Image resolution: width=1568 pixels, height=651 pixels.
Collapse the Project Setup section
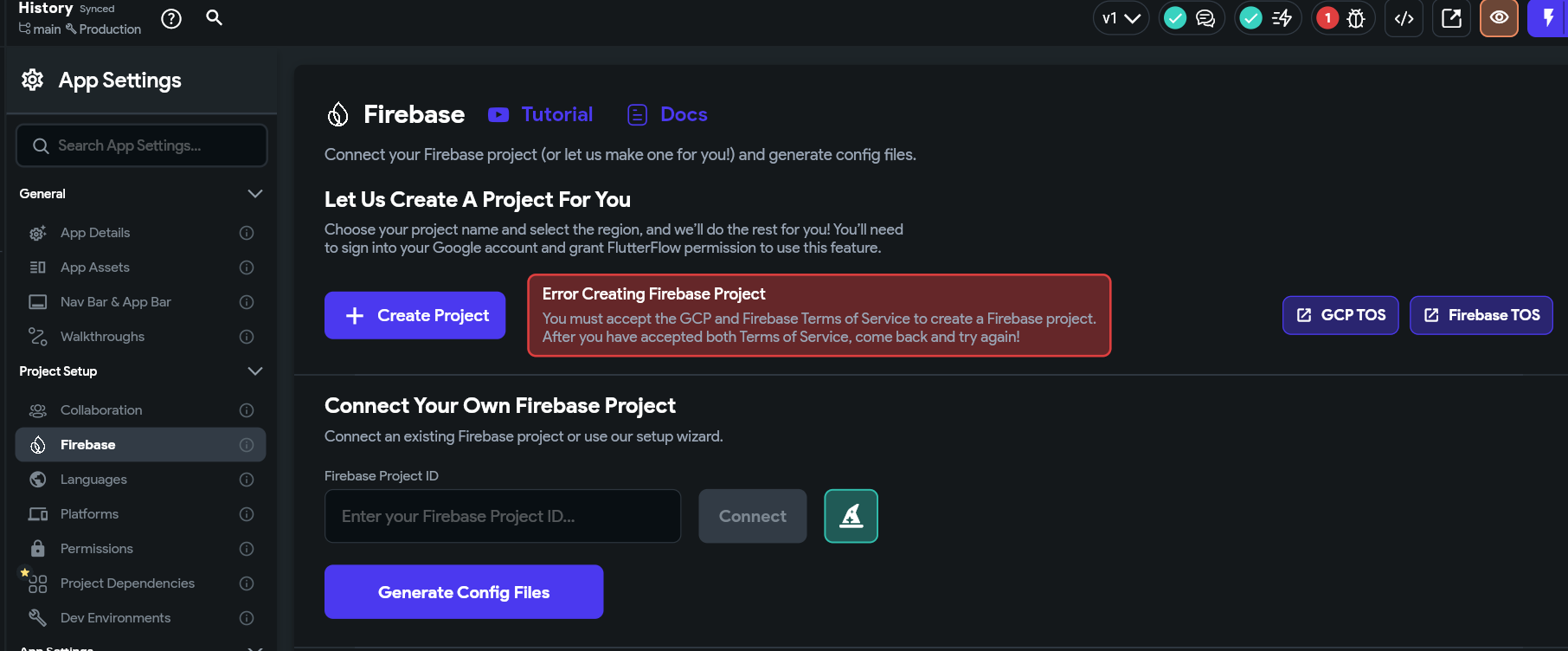tap(255, 371)
